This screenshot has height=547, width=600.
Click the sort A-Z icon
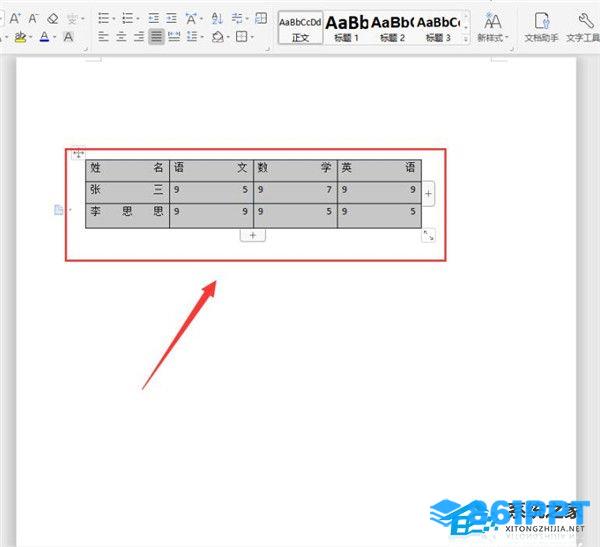pyautogui.click(x=217, y=18)
